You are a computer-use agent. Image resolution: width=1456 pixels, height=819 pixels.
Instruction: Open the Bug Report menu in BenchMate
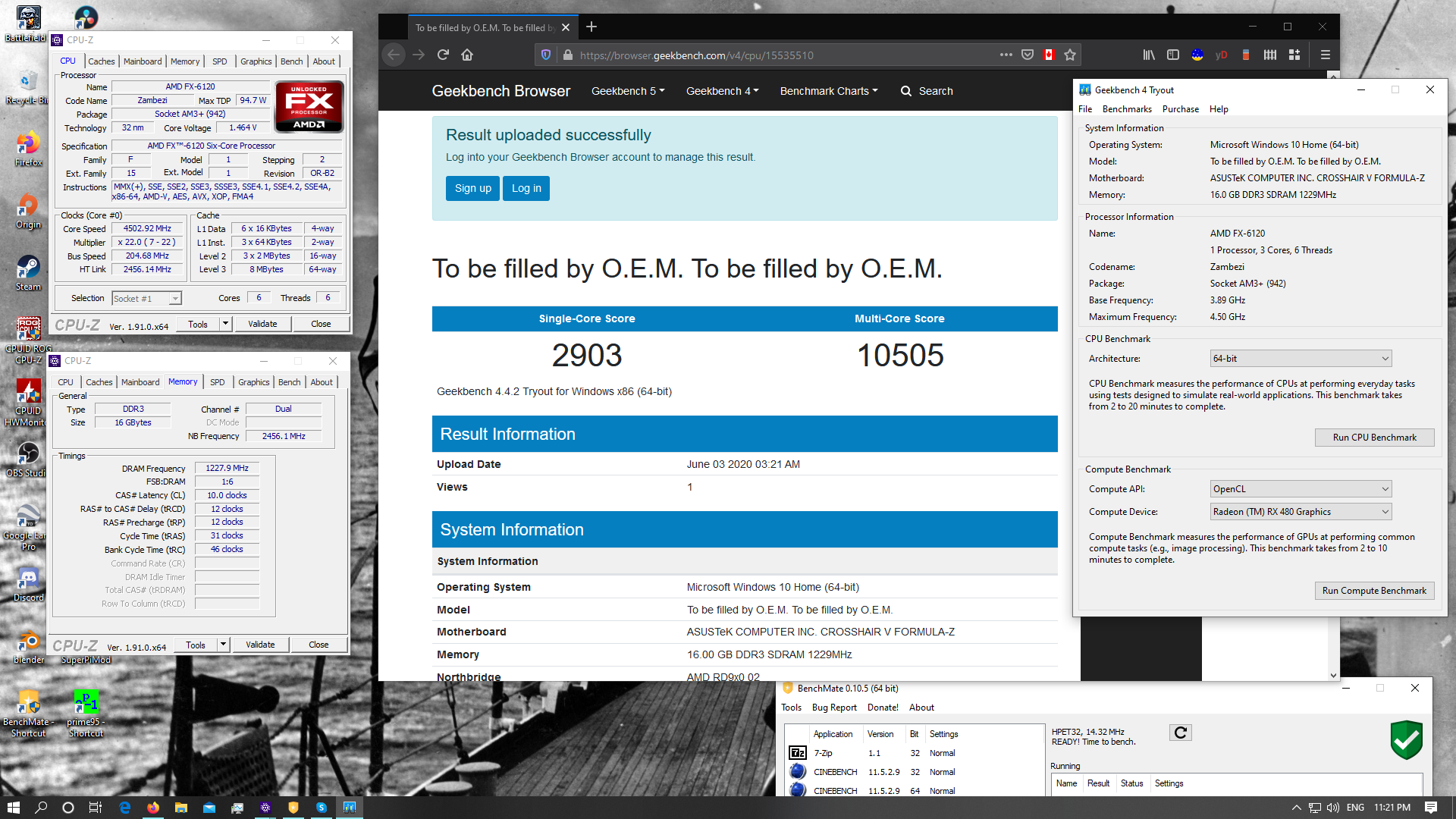[x=834, y=708]
